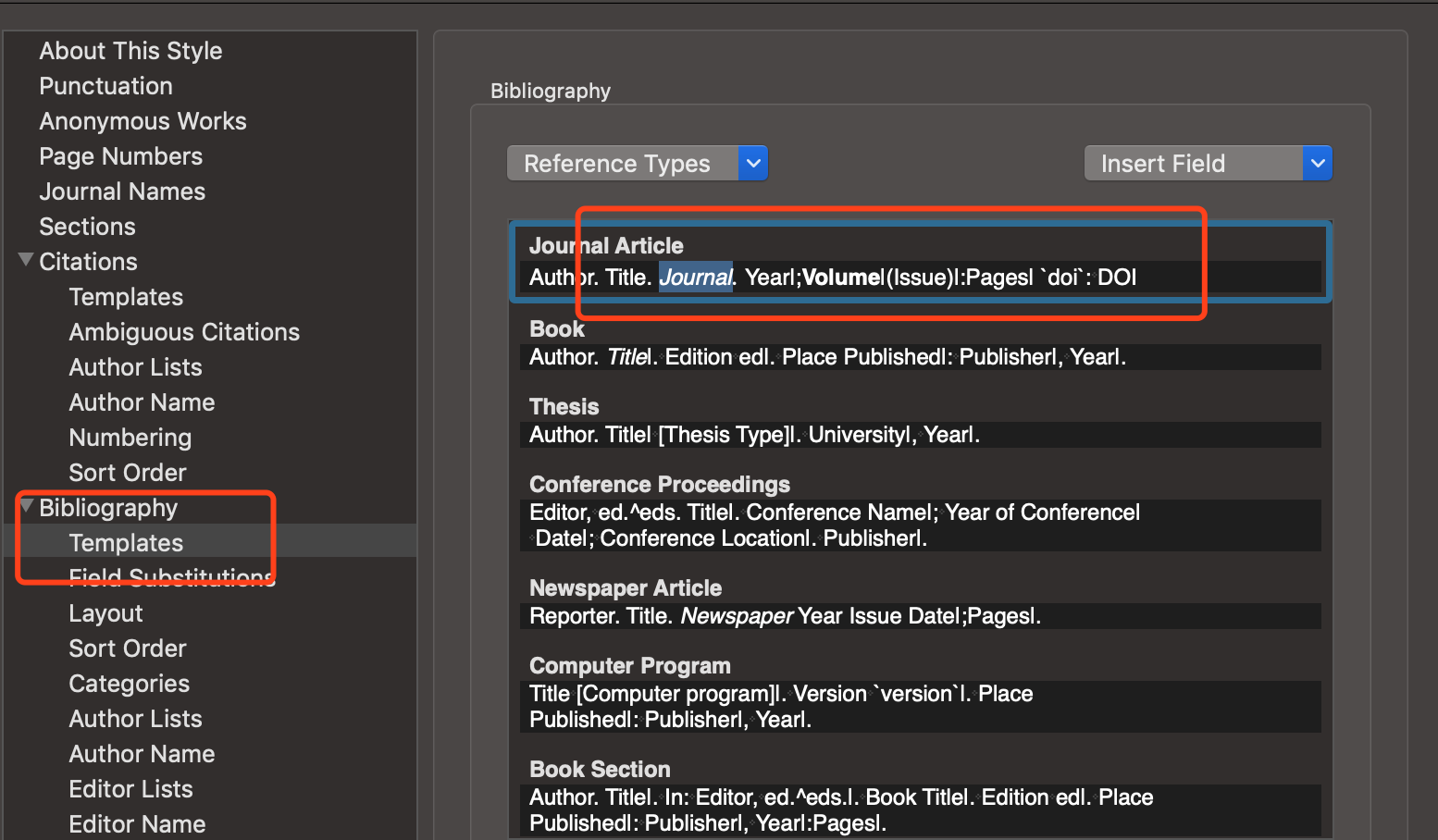
Task: Select Page Numbers option
Action: [x=120, y=156]
